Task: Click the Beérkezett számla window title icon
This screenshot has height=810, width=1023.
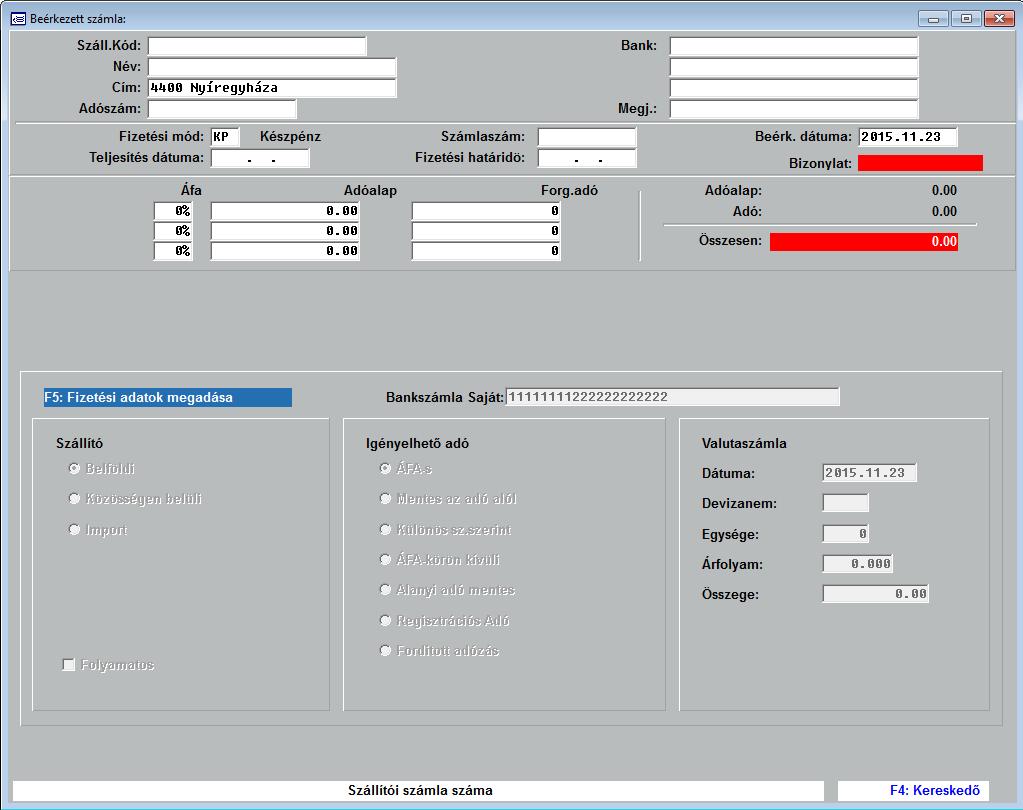Action: click(x=18, y=18)
